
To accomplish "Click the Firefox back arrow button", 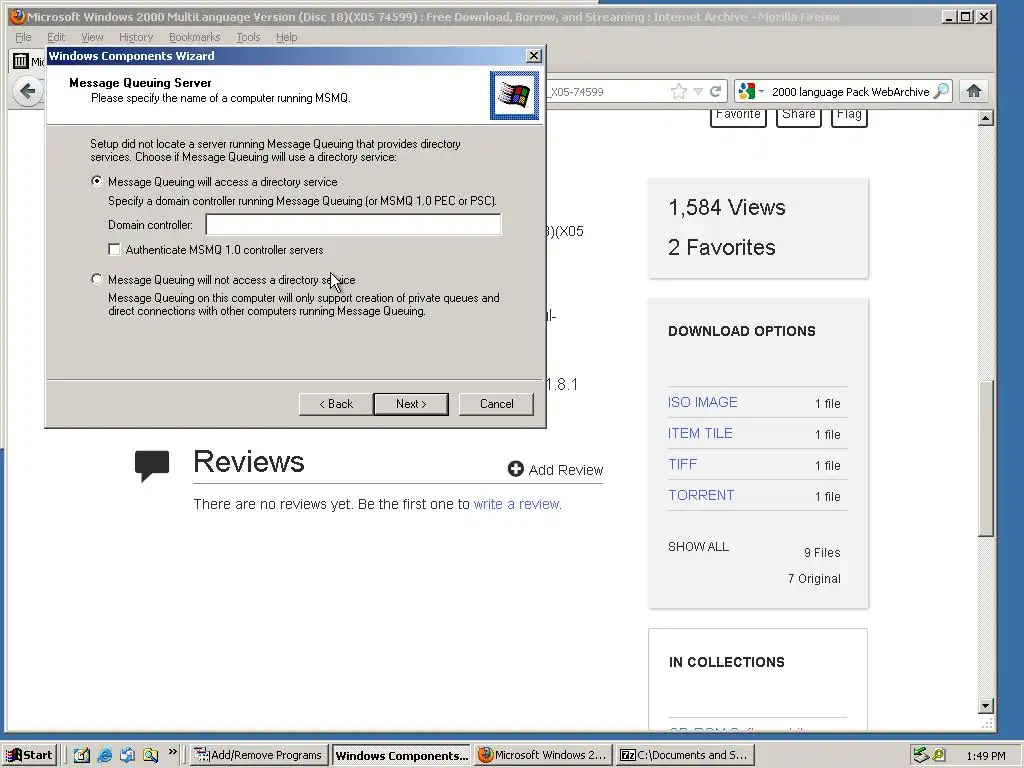I will click(x=27, y=91).
